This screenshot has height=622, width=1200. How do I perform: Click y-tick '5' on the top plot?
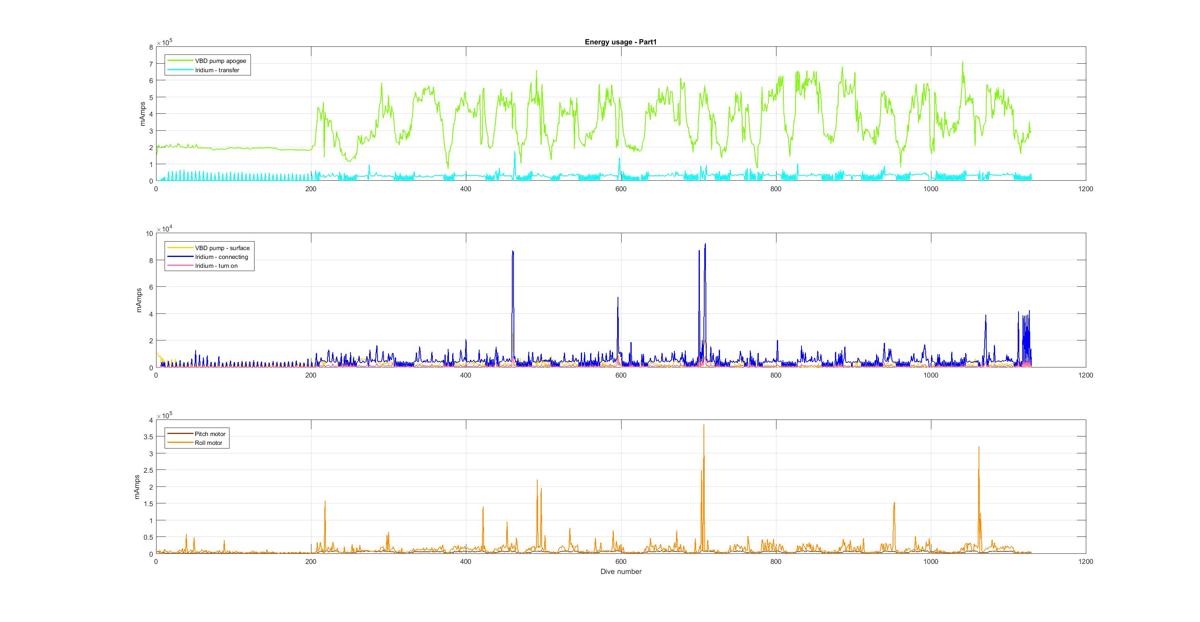(151, 98)
